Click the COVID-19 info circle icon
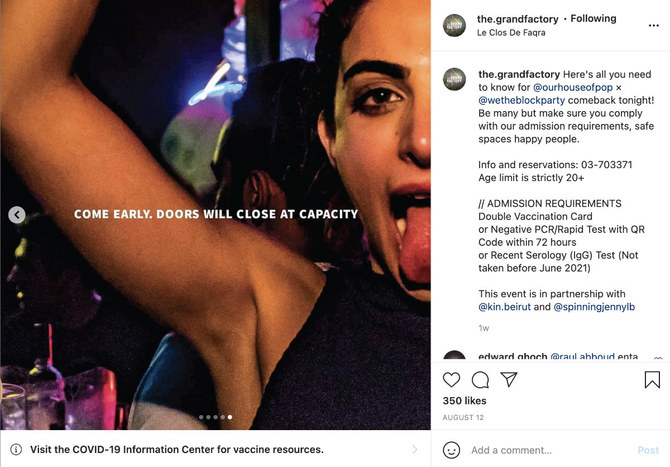This screenshot has height=467, width=670. [16, 450]
